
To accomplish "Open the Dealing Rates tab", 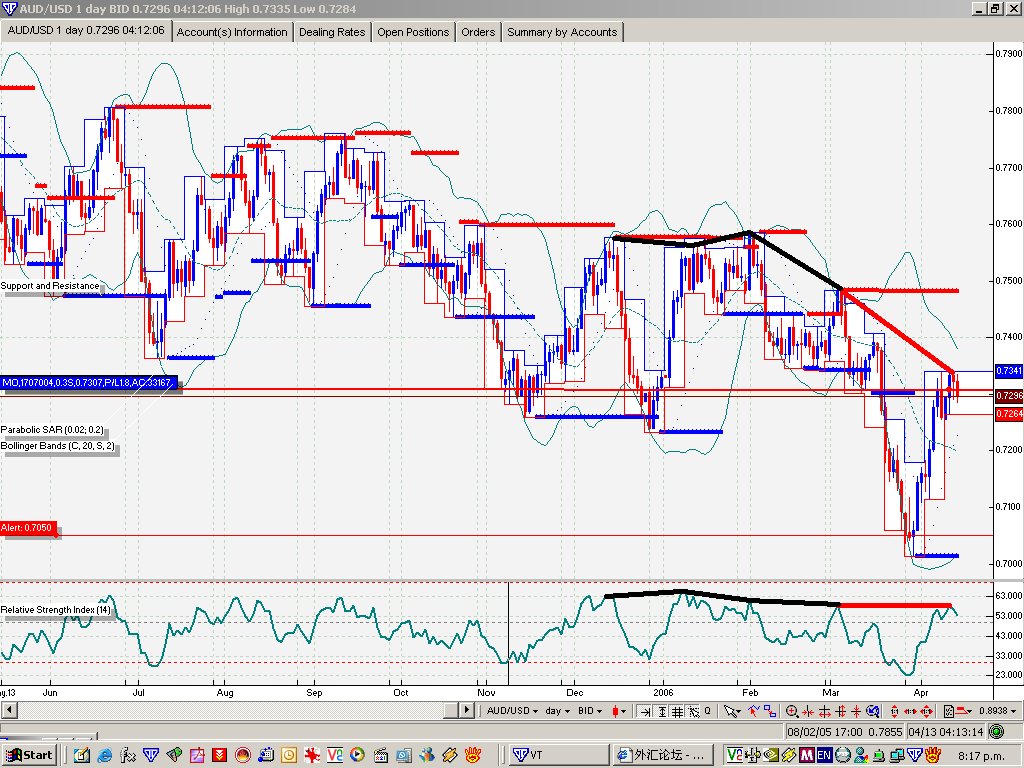I will click(332, 32).
